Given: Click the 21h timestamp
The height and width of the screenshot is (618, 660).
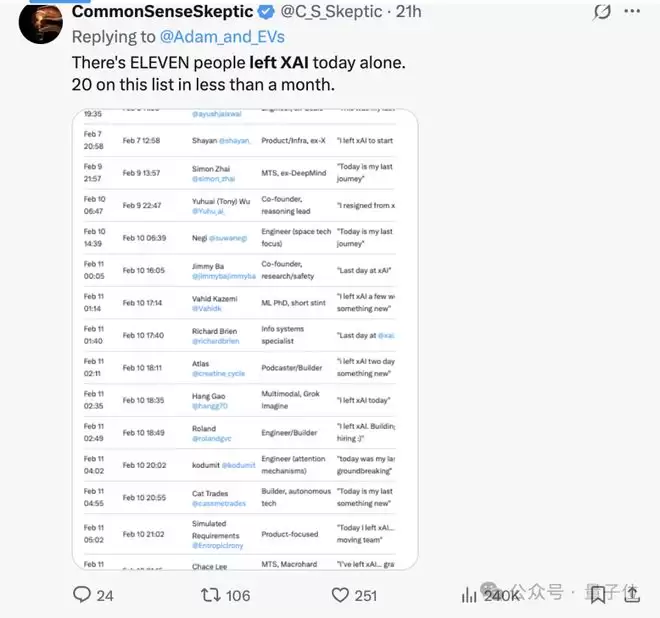Looking at the screenshot, I should click(x=407, y=12).
